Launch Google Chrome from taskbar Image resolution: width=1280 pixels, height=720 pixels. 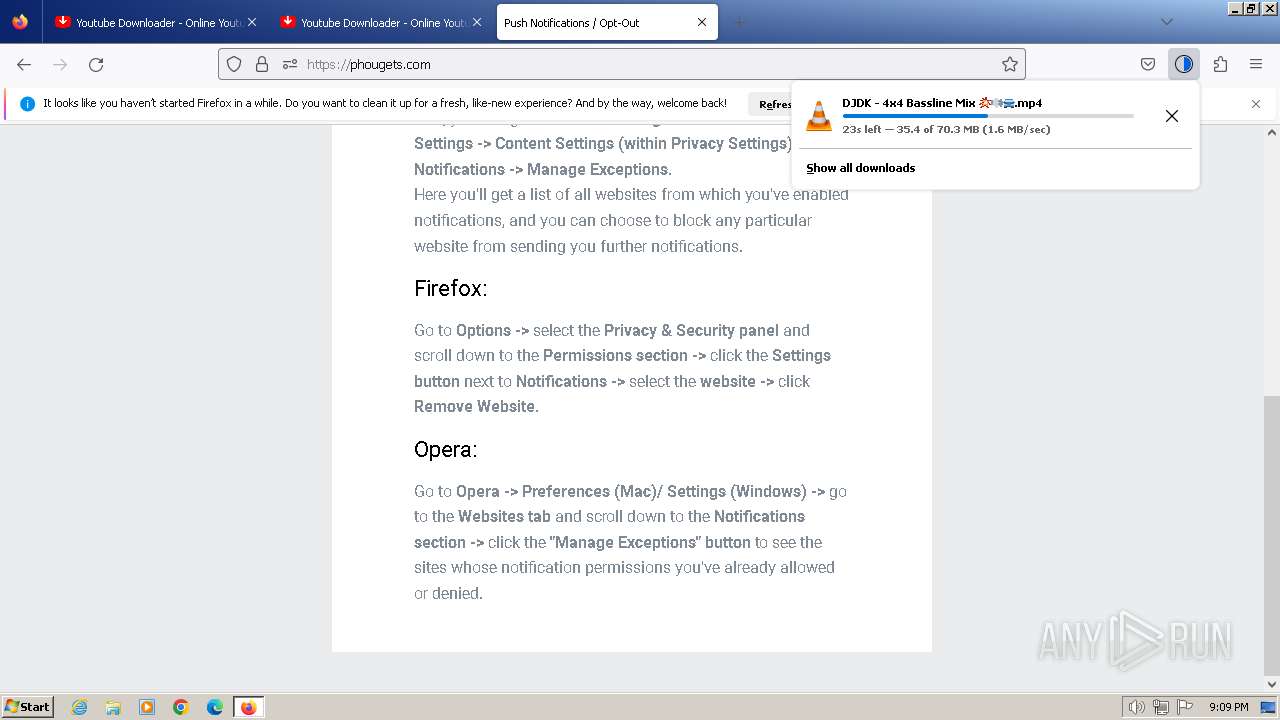pyautogui.click(x=181, y=707)
